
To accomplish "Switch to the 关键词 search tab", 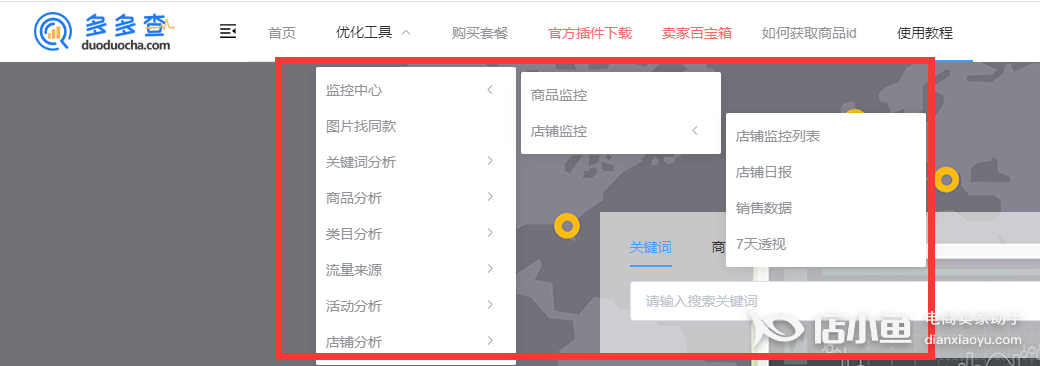I will pyautogui.click(x=651, y=248).
